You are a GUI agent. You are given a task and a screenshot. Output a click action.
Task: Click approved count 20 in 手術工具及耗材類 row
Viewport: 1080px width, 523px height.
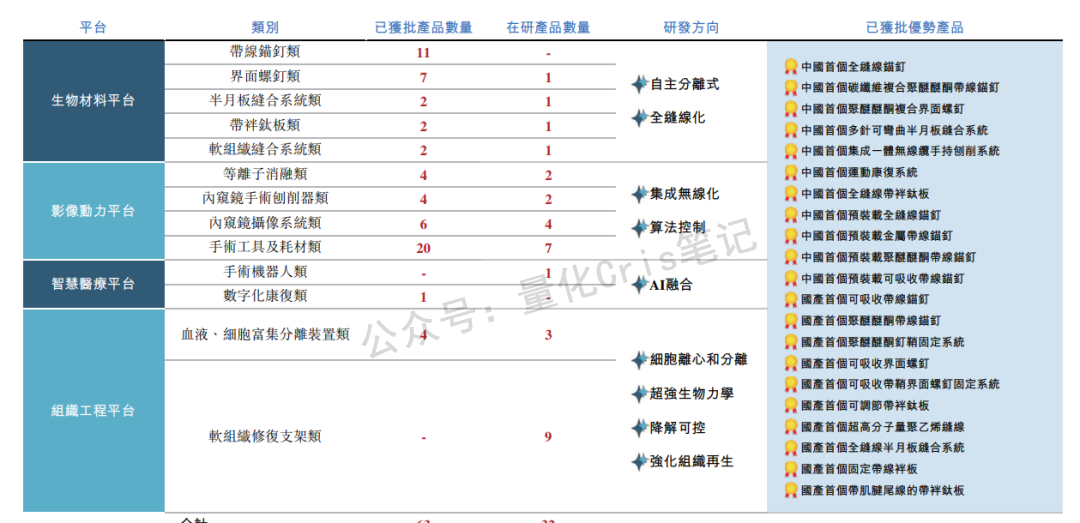[x=423, y=248]
